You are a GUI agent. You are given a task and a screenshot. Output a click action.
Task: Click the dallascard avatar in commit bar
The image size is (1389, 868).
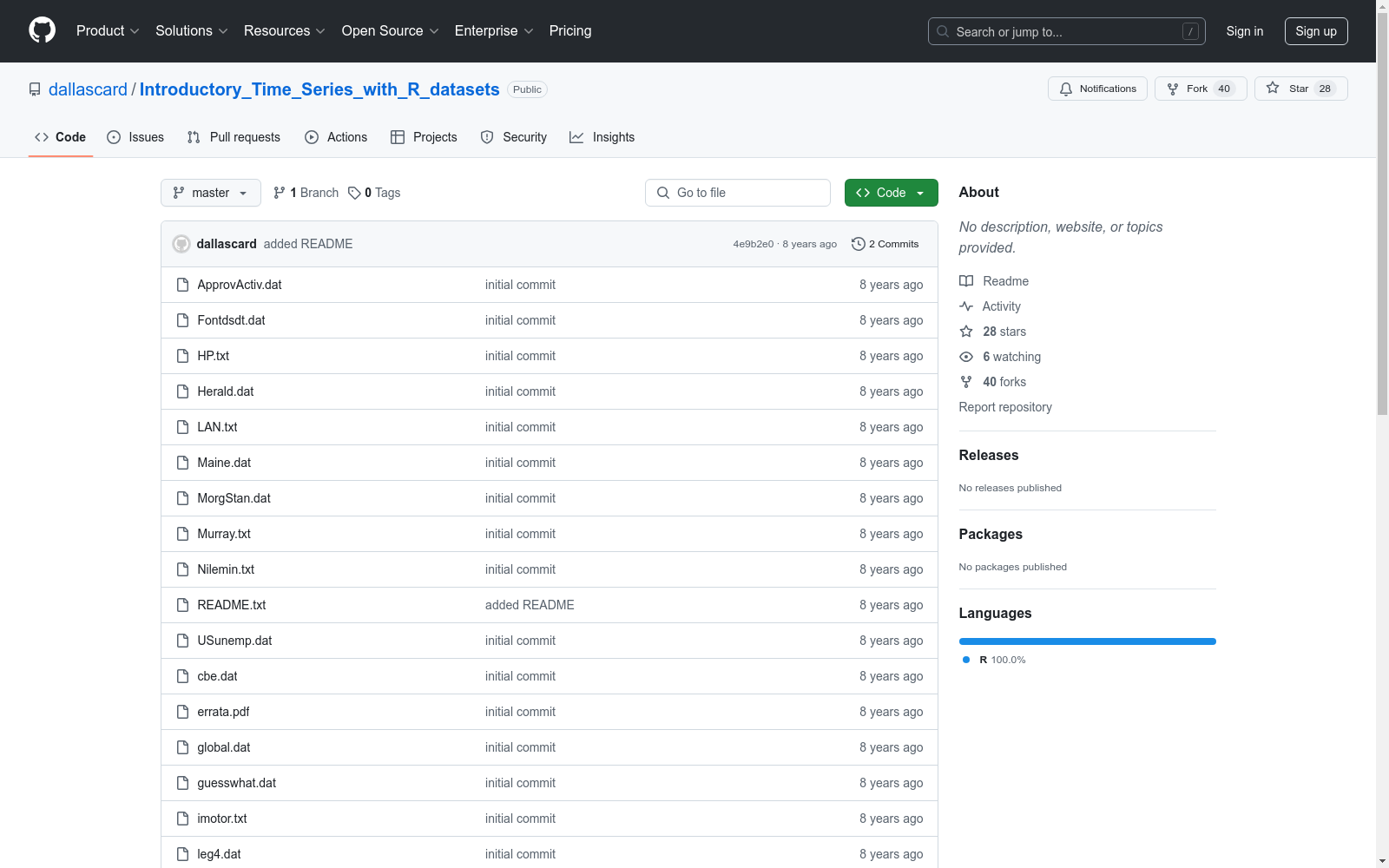click(181, 244)
